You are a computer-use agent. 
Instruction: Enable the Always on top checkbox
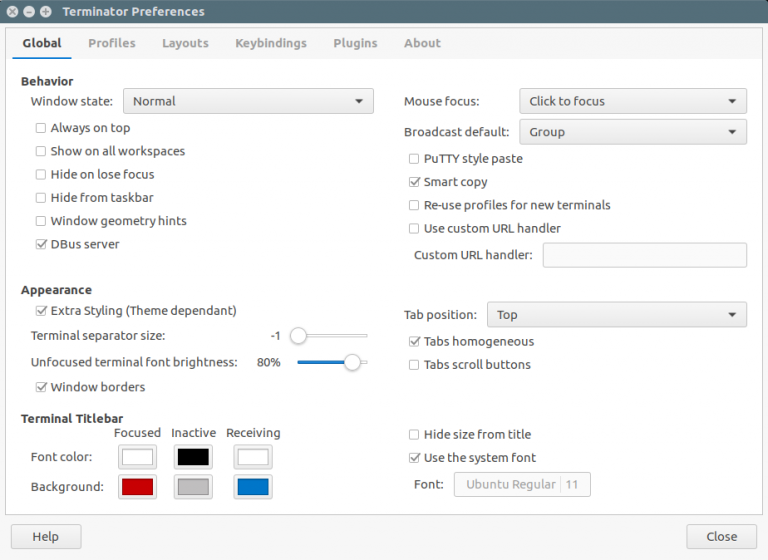[x=41, y=128]
